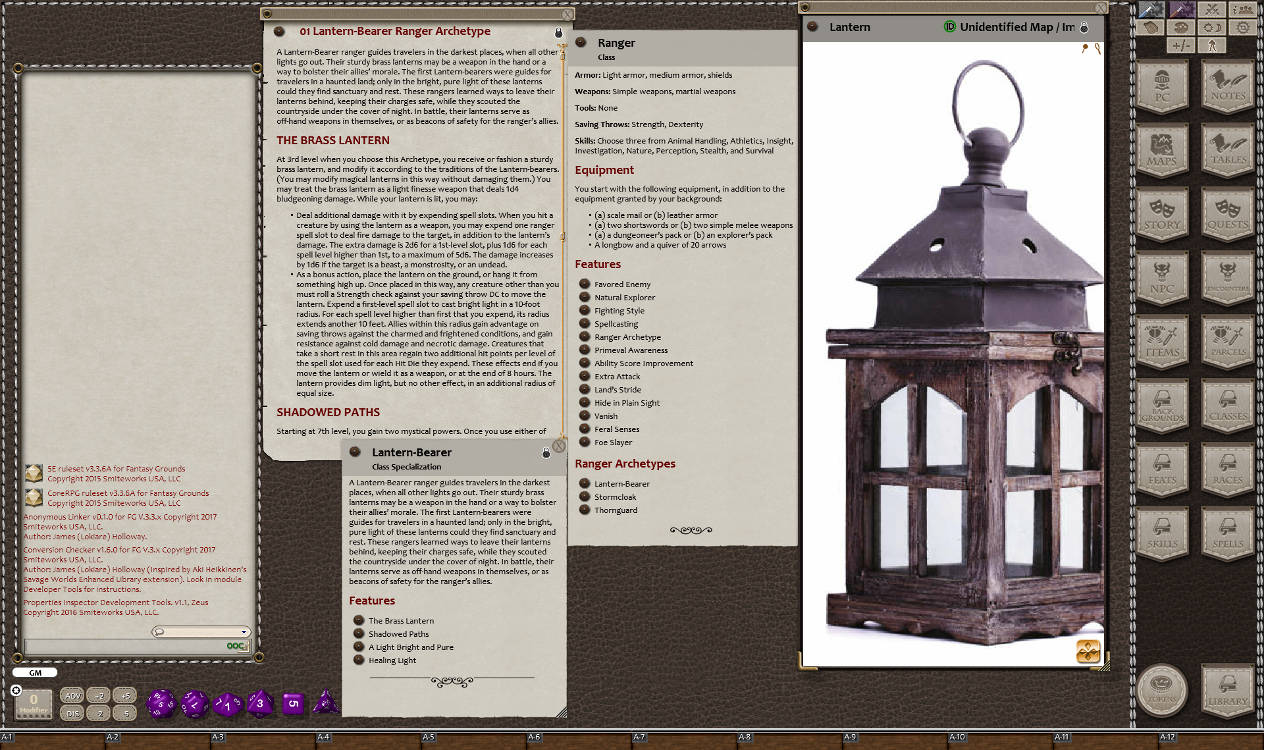The height and width of the screenshot is (750, 1264).
Task: Toggle the ID state of the Unidentified Map
Action: coord(951,27)
